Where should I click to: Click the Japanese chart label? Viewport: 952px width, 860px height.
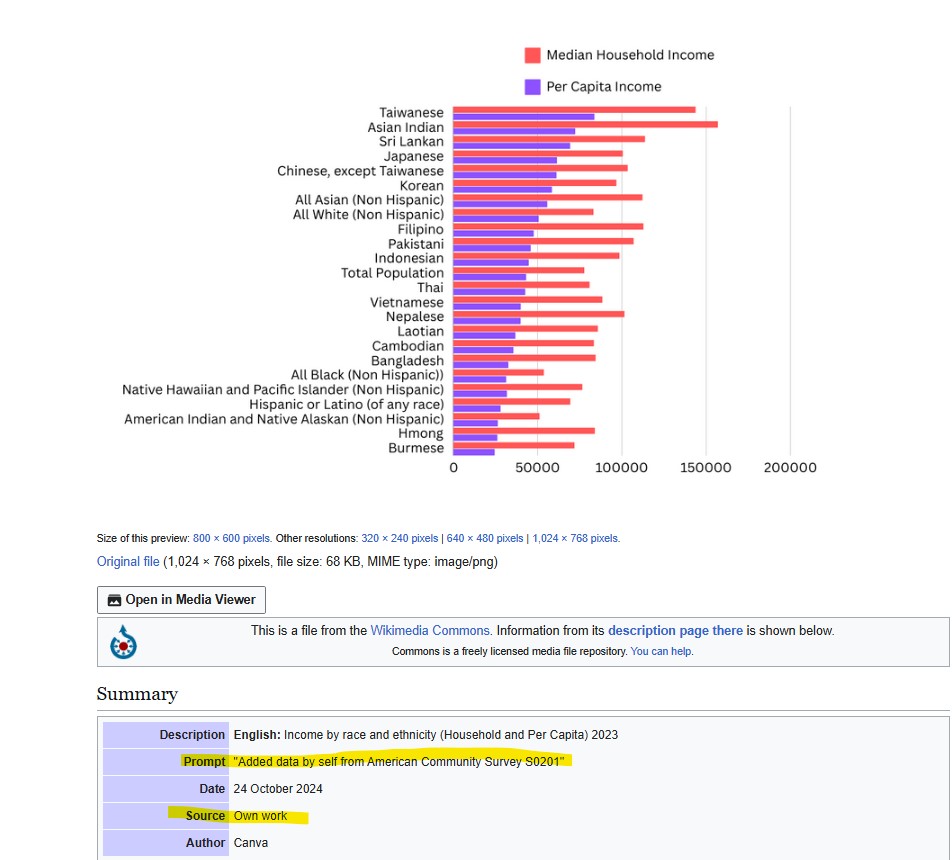413,156
